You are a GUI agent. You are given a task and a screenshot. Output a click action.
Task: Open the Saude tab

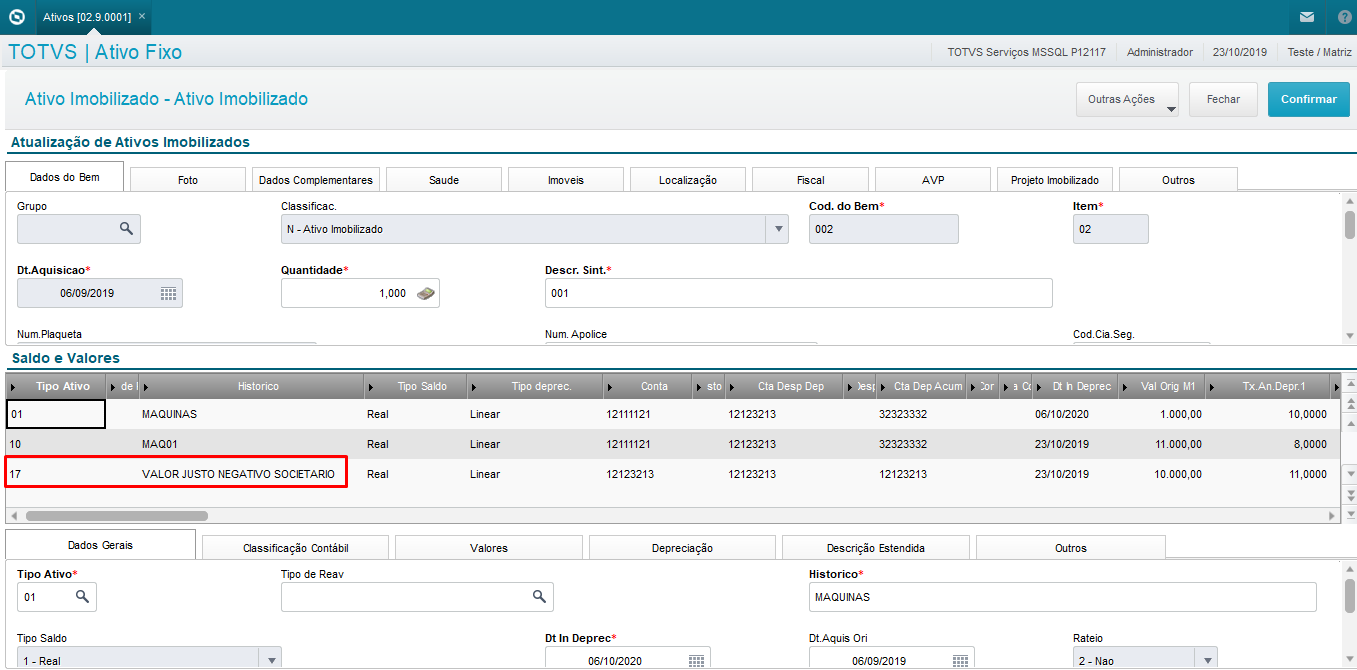tap(444, 180)
